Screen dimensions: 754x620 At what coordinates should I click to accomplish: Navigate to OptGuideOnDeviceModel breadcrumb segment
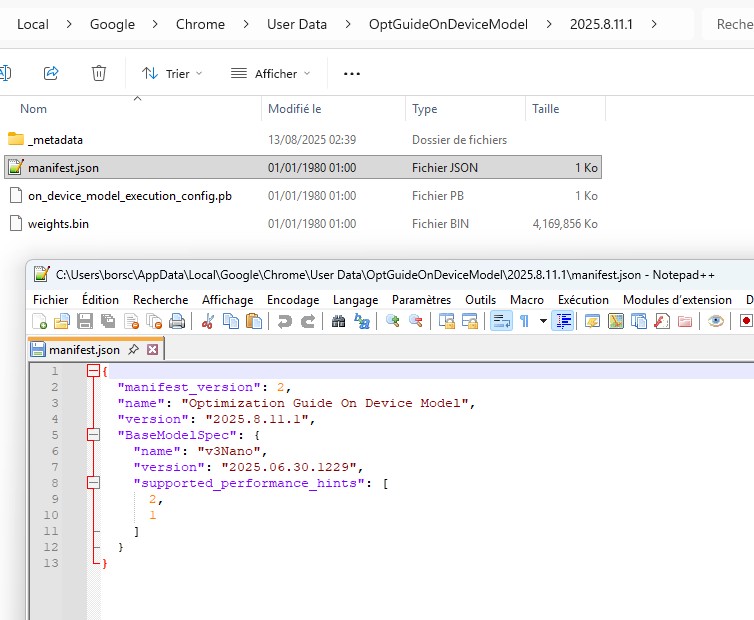[x=448, y=24]
